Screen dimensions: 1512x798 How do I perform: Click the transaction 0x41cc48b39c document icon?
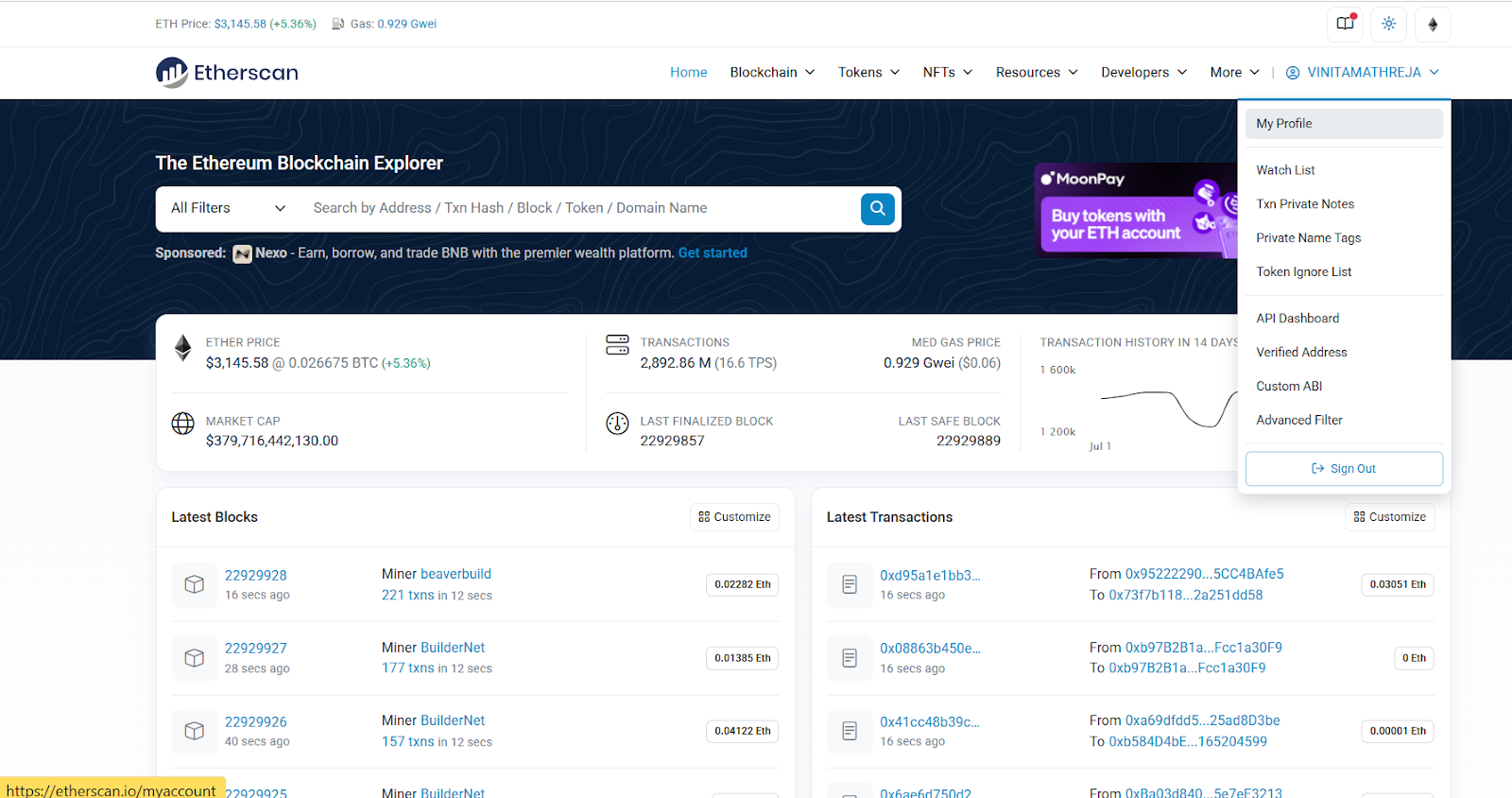pos(849,731)
